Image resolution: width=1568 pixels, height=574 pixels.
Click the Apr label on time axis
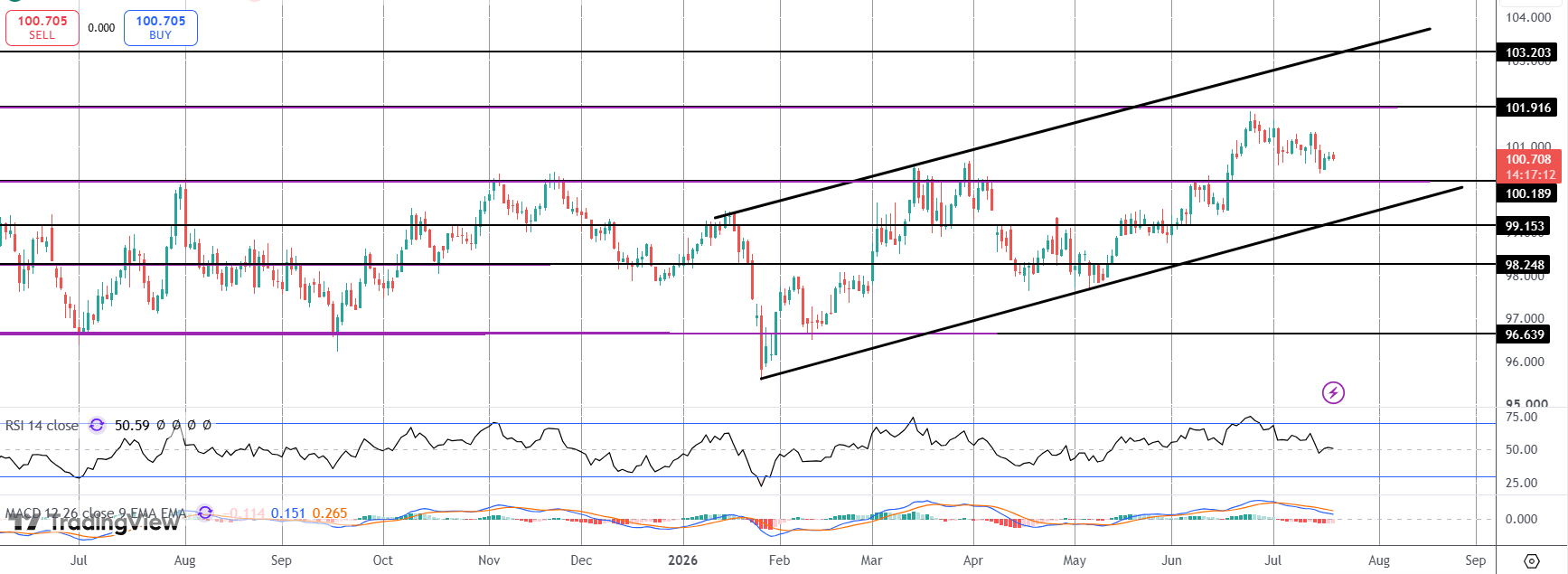[972, 560]
